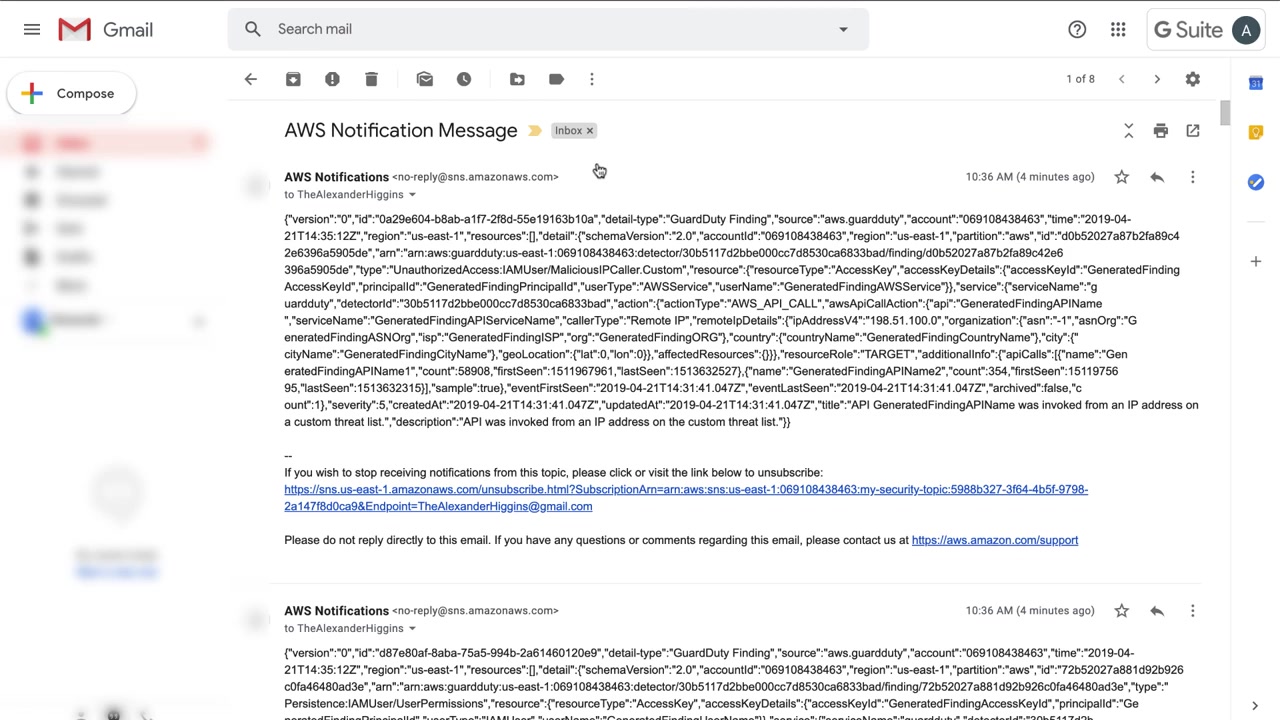Open the Move to folder icon

click(x=517, y=79)
